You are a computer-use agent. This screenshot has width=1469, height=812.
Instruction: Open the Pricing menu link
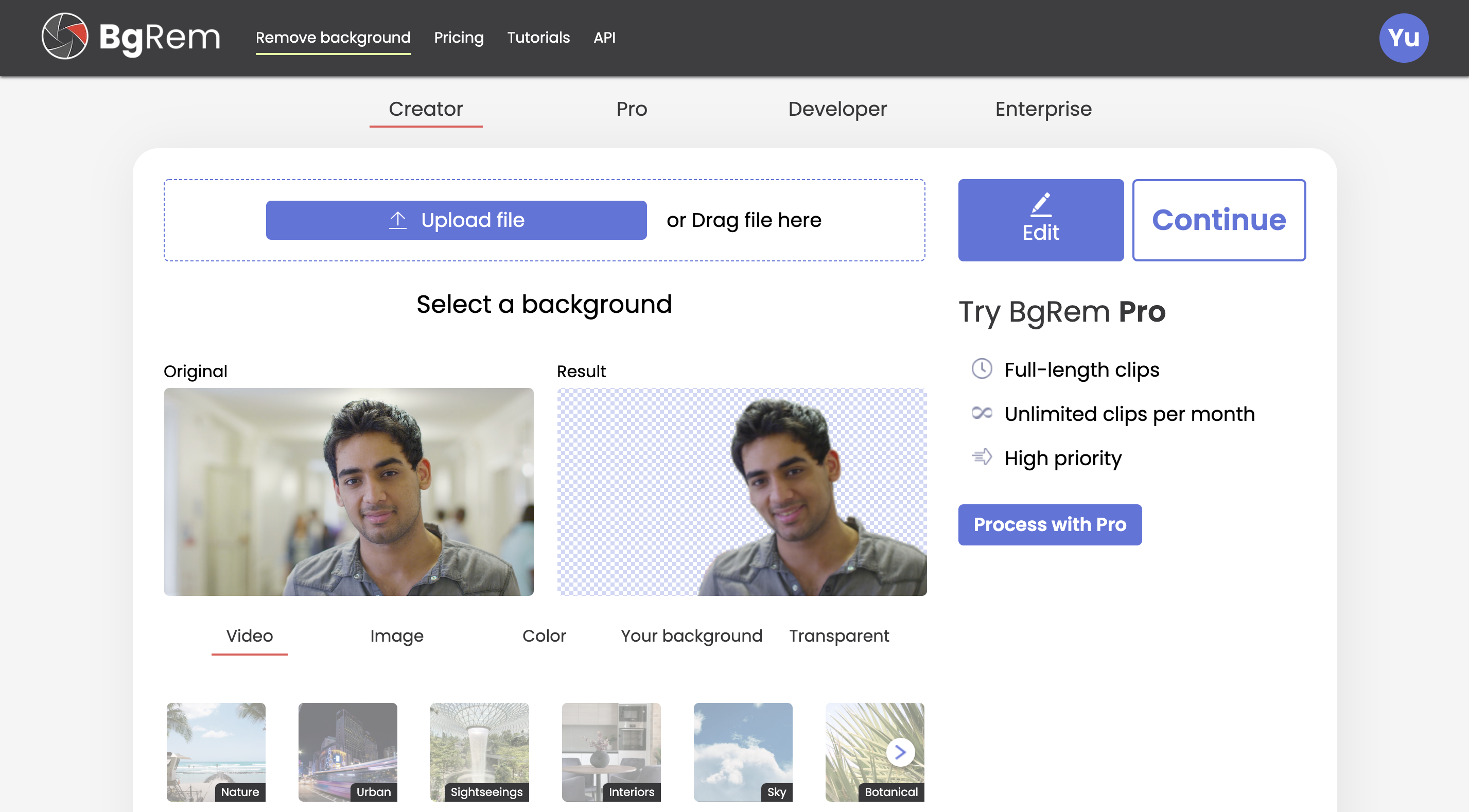pos(459,38)
